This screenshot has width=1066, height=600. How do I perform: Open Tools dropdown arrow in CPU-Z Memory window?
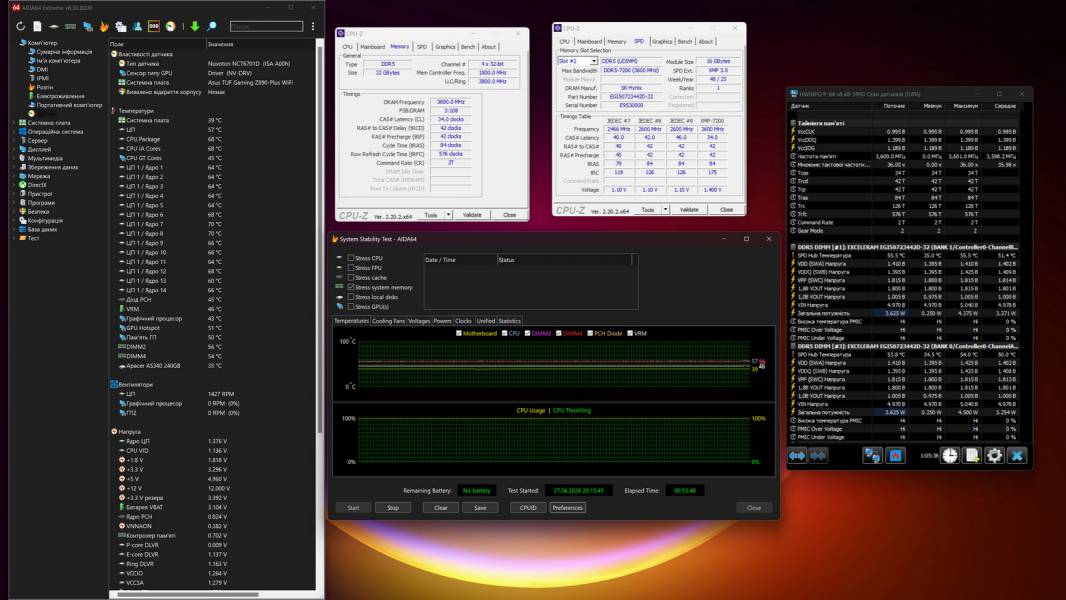click(x=448, y=215)
